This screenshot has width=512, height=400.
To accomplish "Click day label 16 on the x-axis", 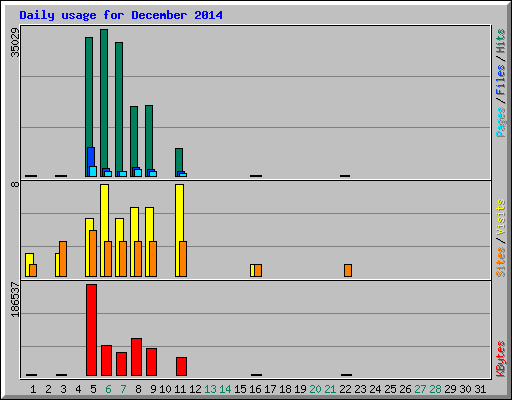I will (x=255, y=389).
